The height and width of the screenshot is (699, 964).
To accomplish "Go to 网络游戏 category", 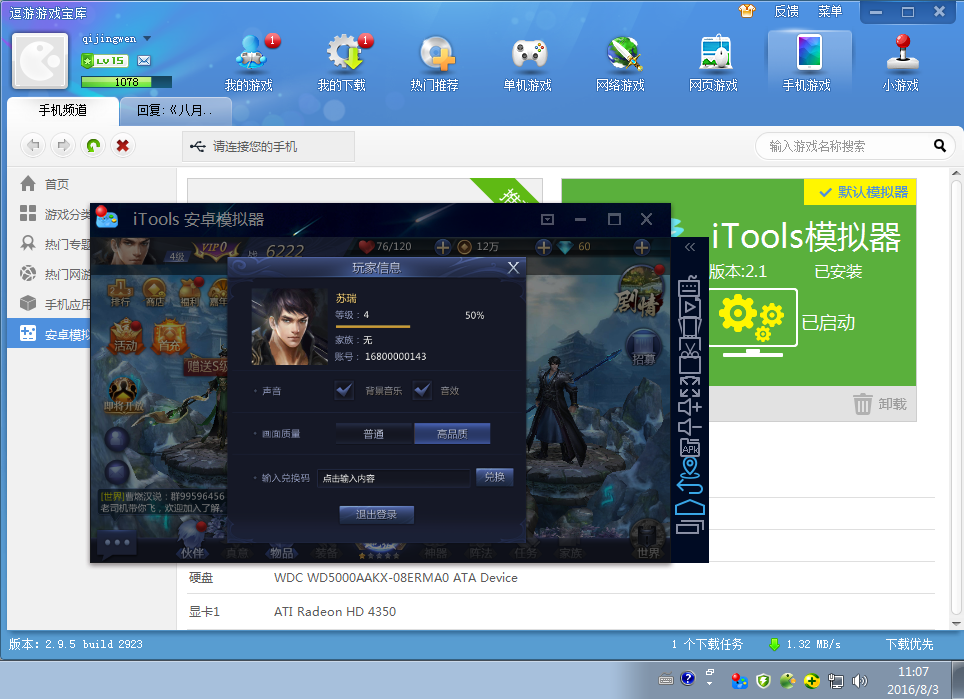I will click(x=620, y=63).
